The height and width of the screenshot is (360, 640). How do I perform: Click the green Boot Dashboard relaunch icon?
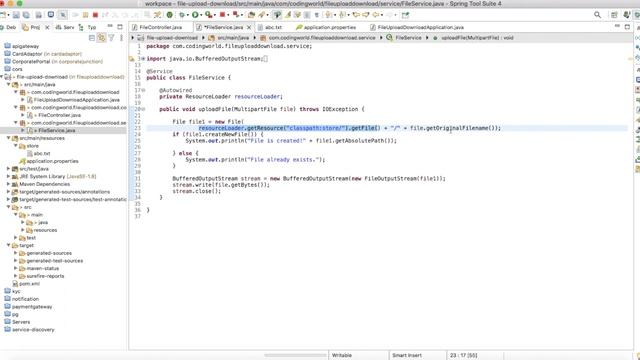[169, 15]
